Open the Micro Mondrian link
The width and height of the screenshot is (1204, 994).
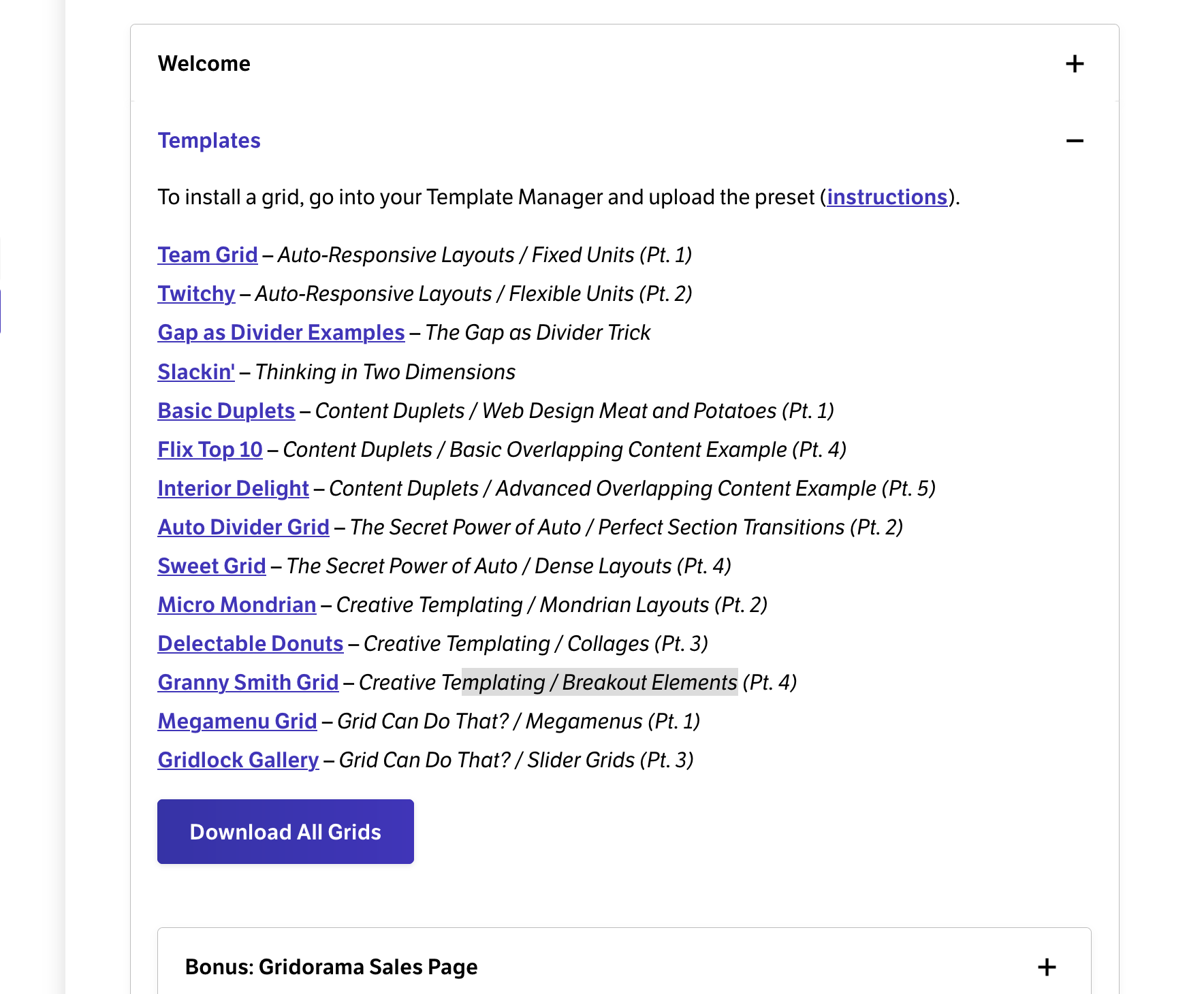click(x=237, y=605)
